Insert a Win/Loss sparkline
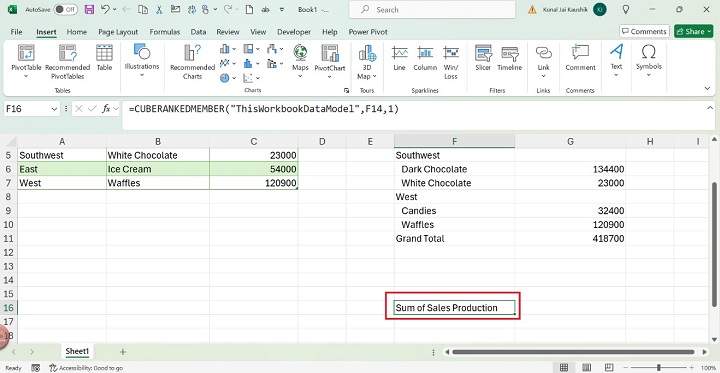This screenshot has width=720, height=373. [451, 62]
